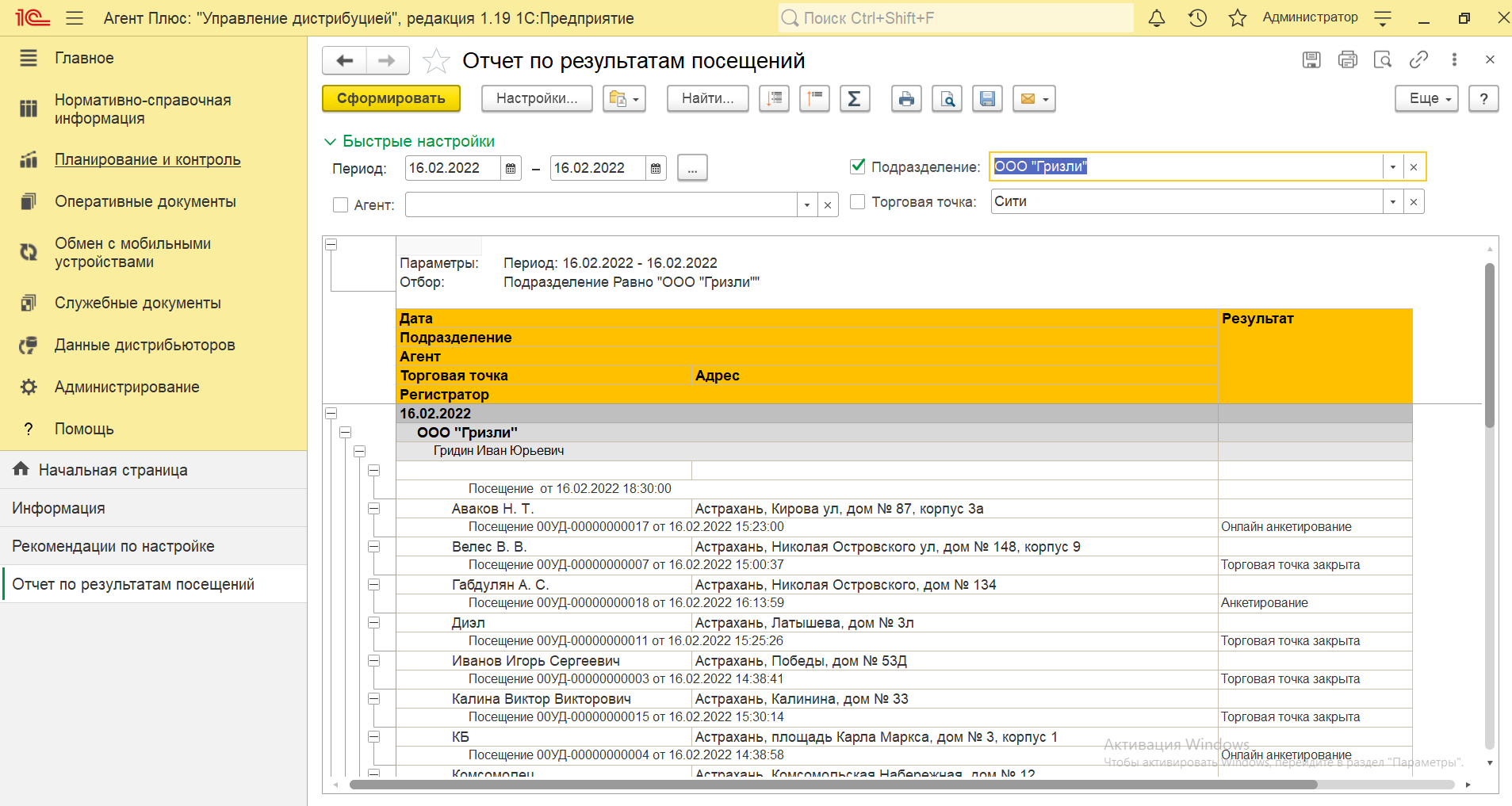The image size is (1512, 806).
Task: Expand the Еще menu button
Action: pos(1426,99)
